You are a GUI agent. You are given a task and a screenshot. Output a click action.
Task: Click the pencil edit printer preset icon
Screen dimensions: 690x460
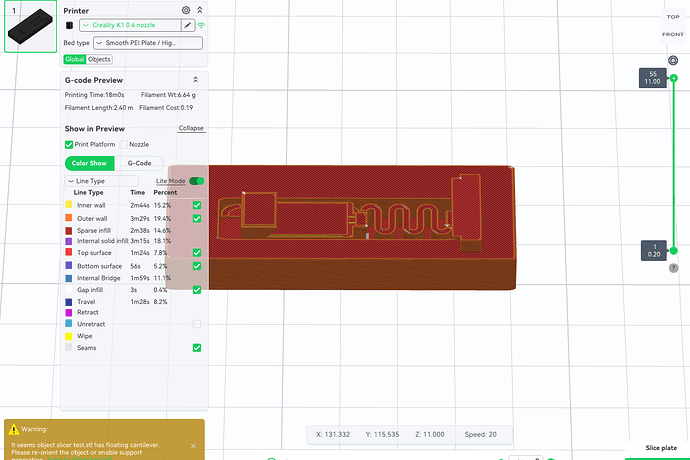pos(188,25)
